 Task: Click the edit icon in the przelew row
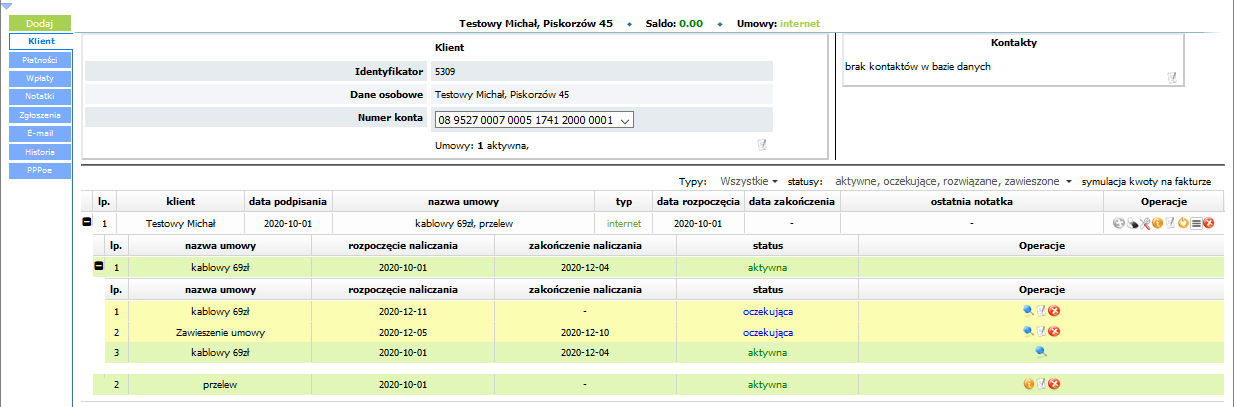tap(1041, 384)
